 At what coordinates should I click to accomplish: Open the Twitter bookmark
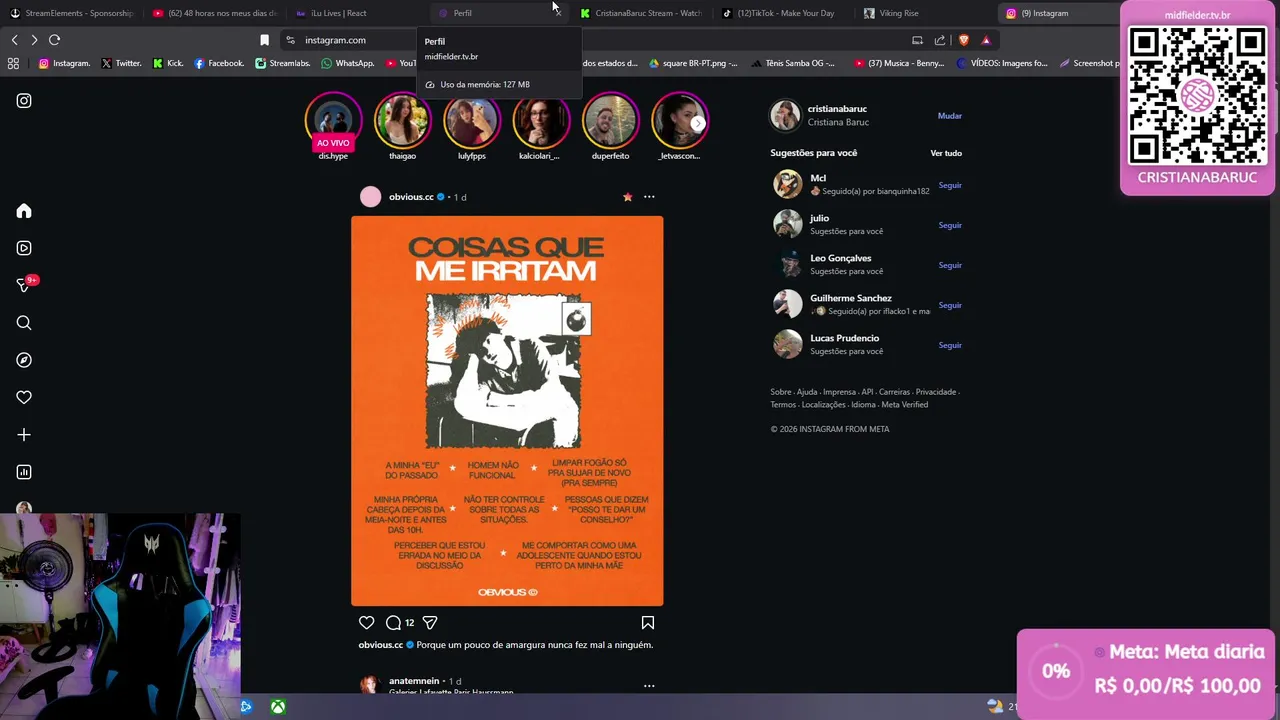coord(121,63)
